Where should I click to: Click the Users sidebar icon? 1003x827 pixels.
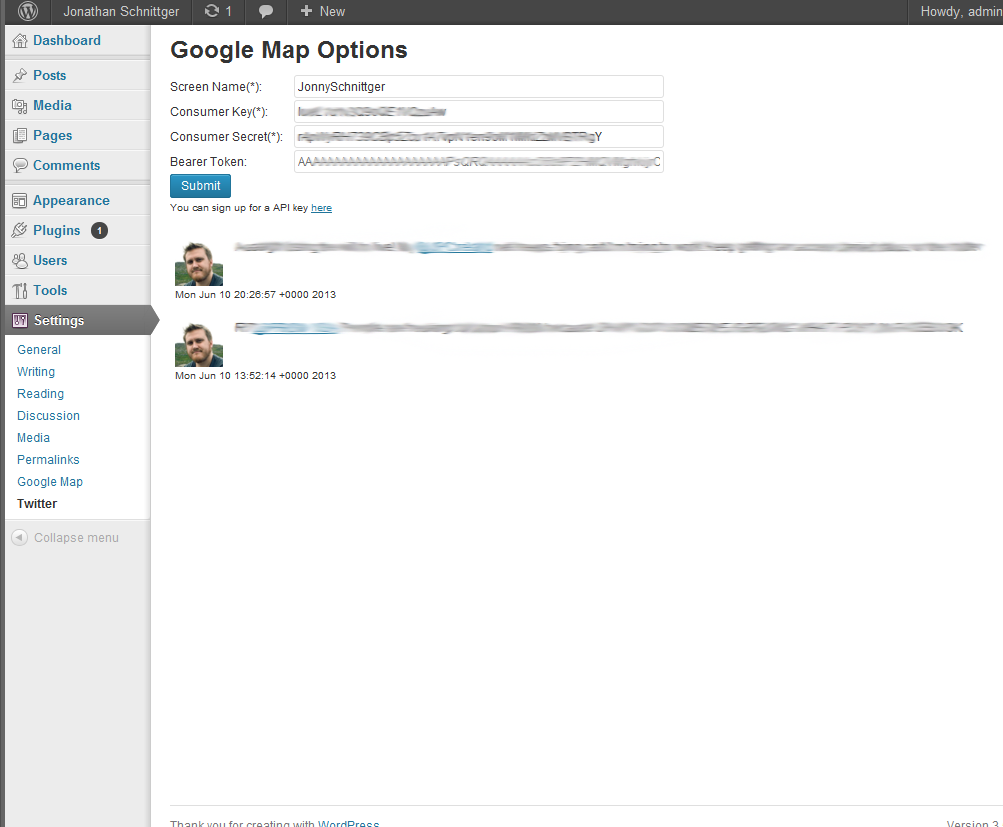click(20, 260)
